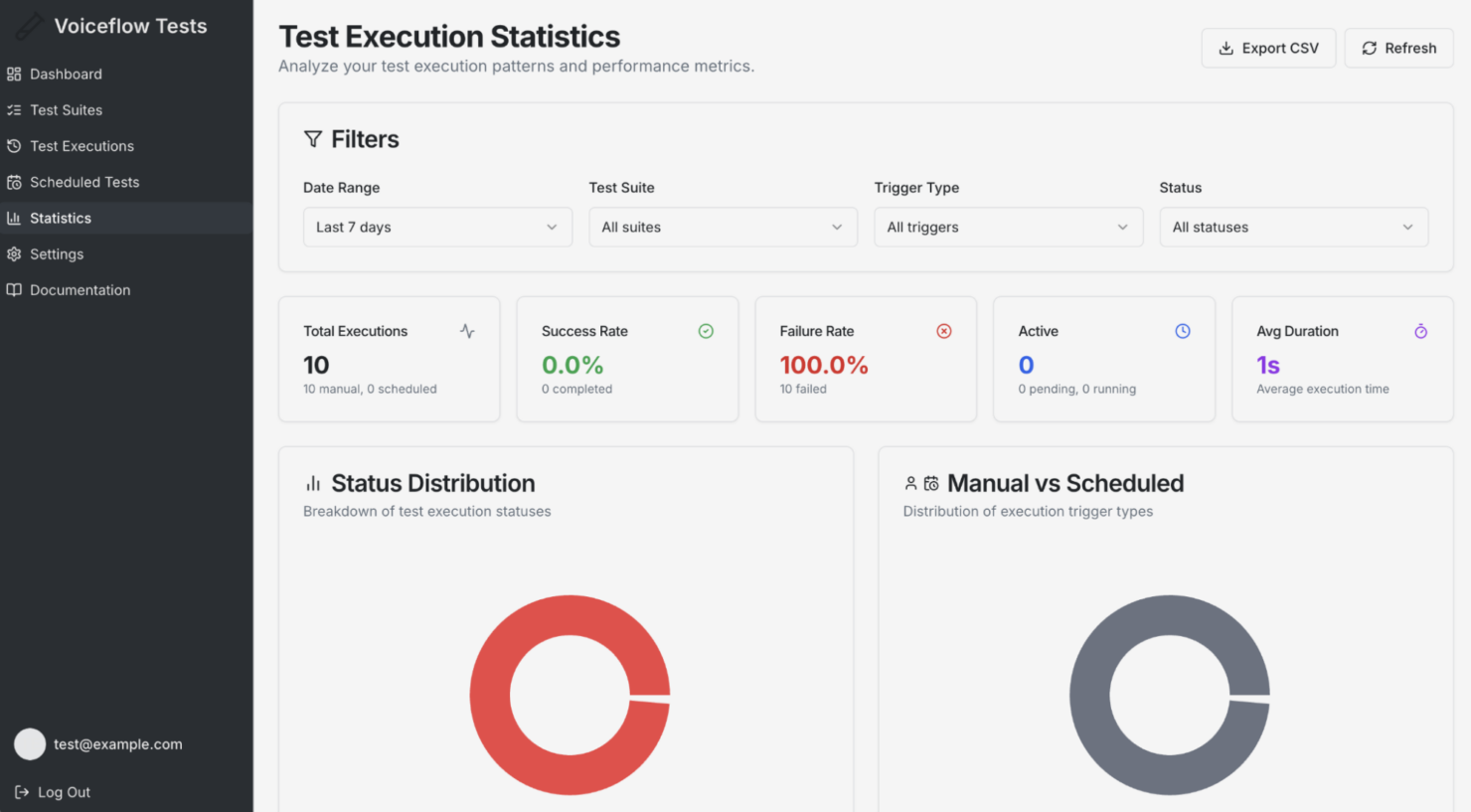The height and width of the screenshot is (812, 1471).
Task: Open the Status filter showing All statuses
Action: point(1293,227)
